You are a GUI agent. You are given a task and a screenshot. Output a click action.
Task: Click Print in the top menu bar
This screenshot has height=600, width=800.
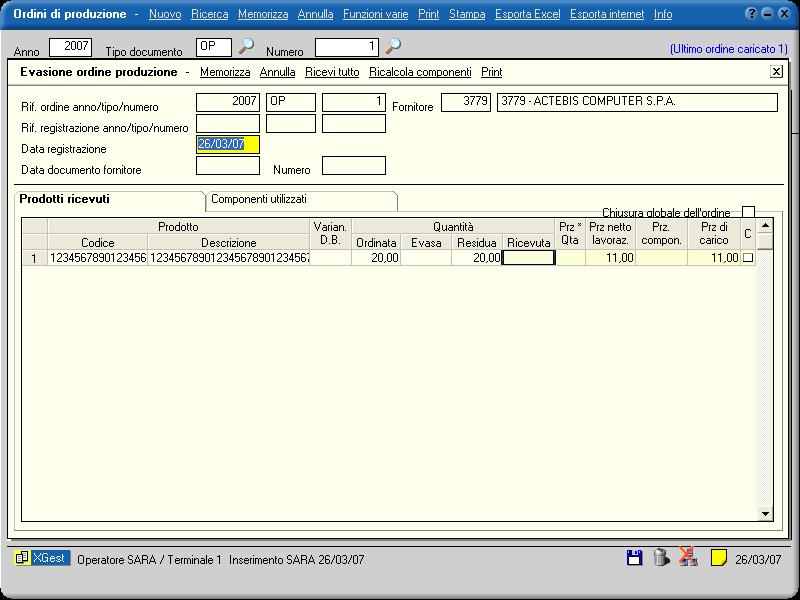[429, 14]
